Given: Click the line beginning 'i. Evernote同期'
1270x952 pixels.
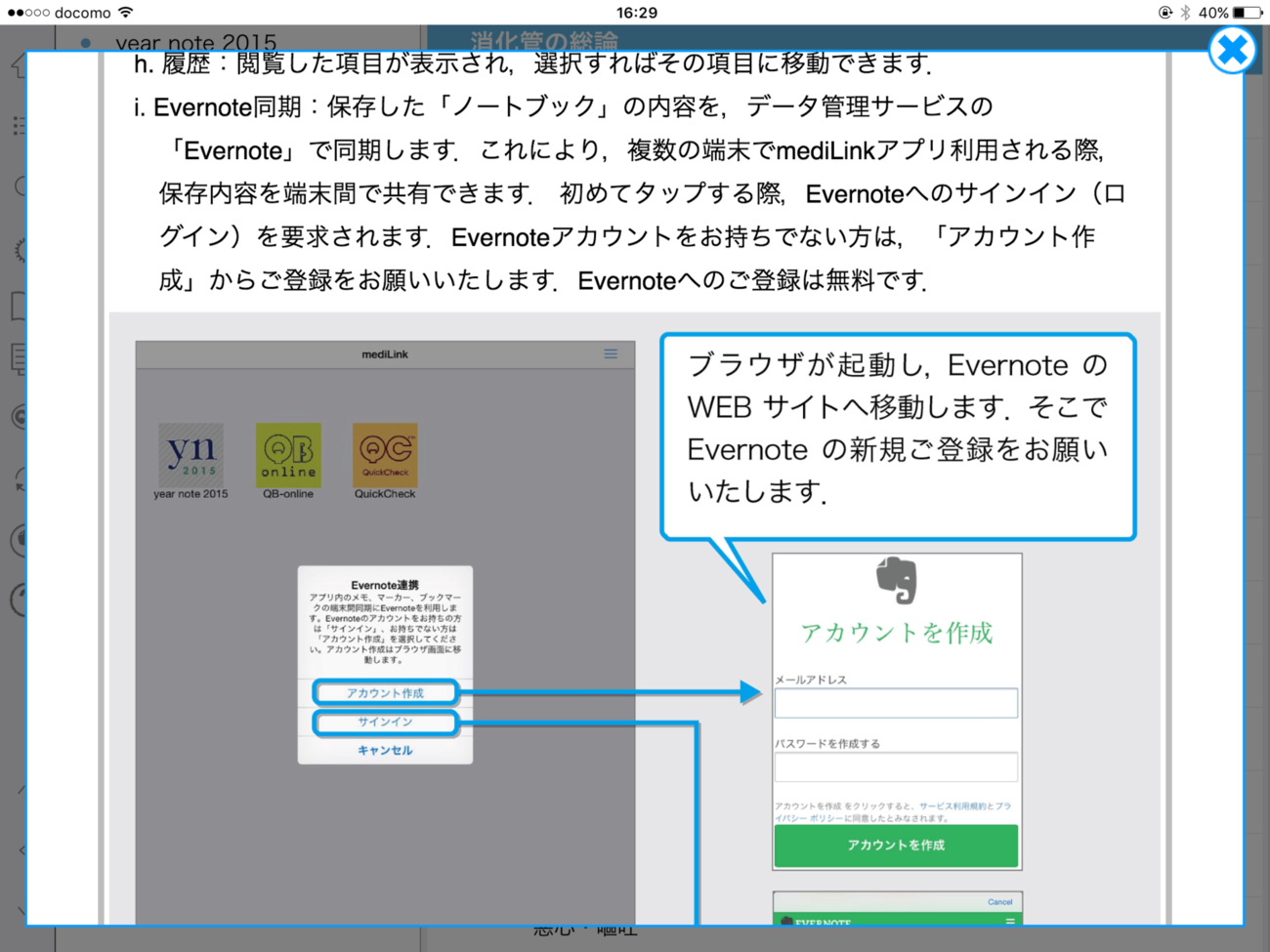Looking at the screenshot, I should pos(564,106).
